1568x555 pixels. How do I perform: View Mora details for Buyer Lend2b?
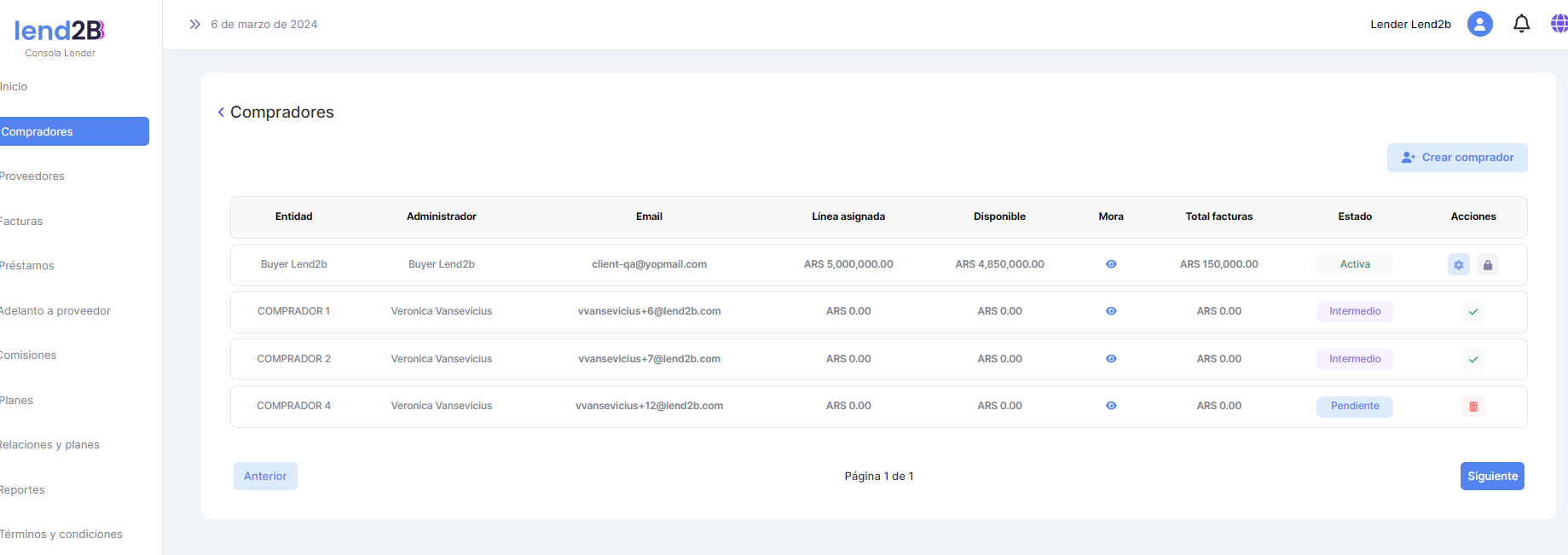click(1111, 264)
